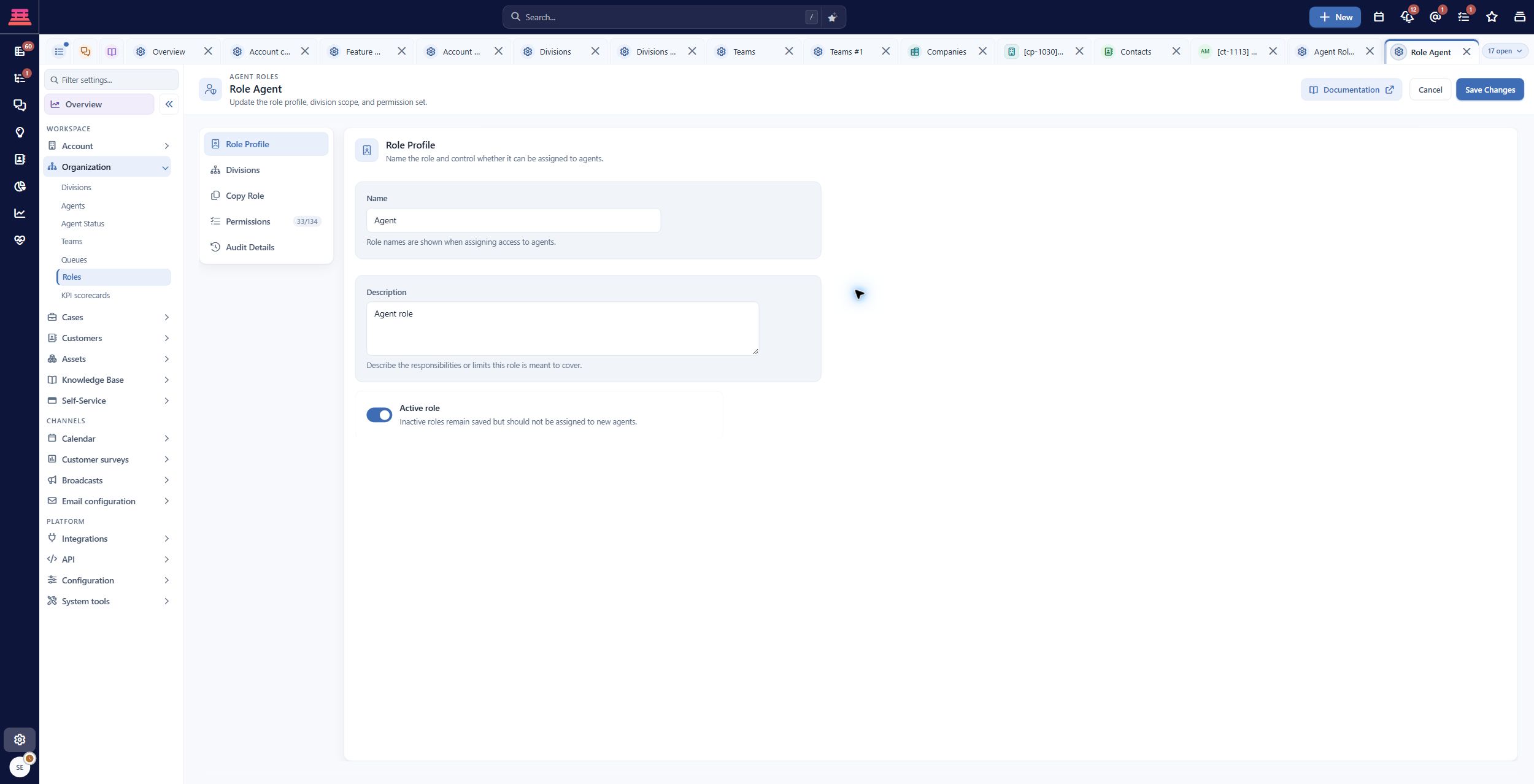The height and width of the screenshot is (784, 1534).
Task: Open the Permissions section
Action: pyautogui.click(x=266, y=221)
